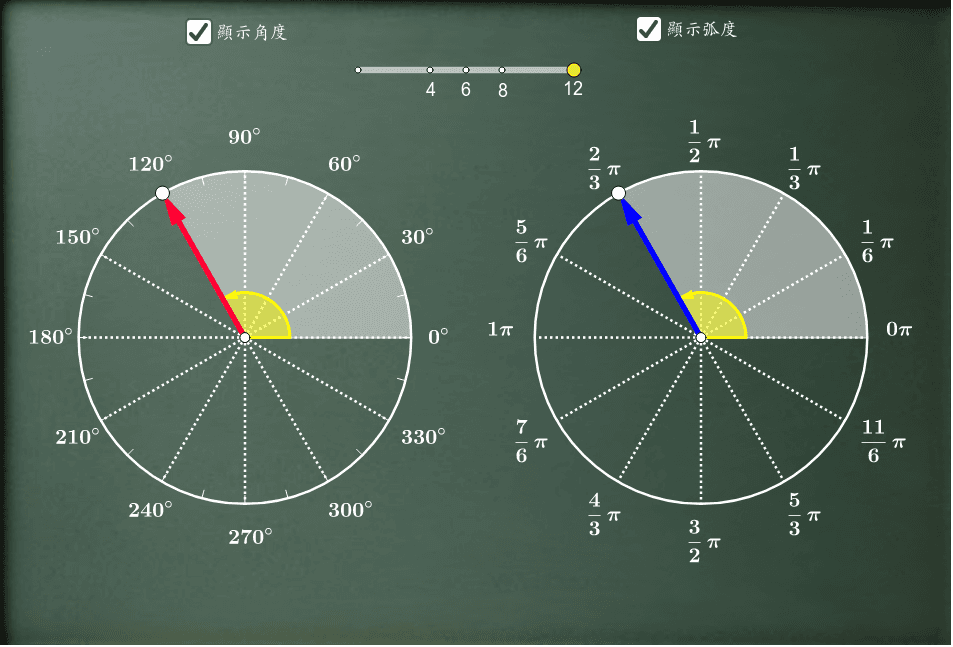Image resolution: width=953 pixels, height=647 pixels.
Task: Click the 240° label
Action: 150,510
